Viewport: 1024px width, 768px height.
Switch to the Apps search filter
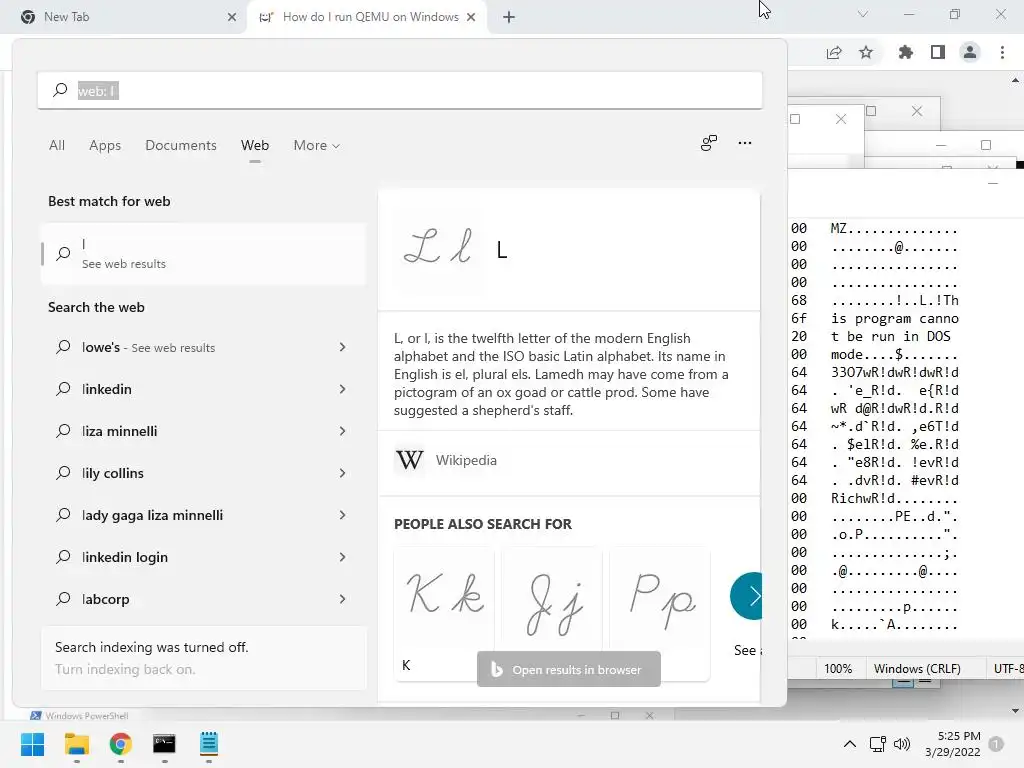[x=104, y=145]
